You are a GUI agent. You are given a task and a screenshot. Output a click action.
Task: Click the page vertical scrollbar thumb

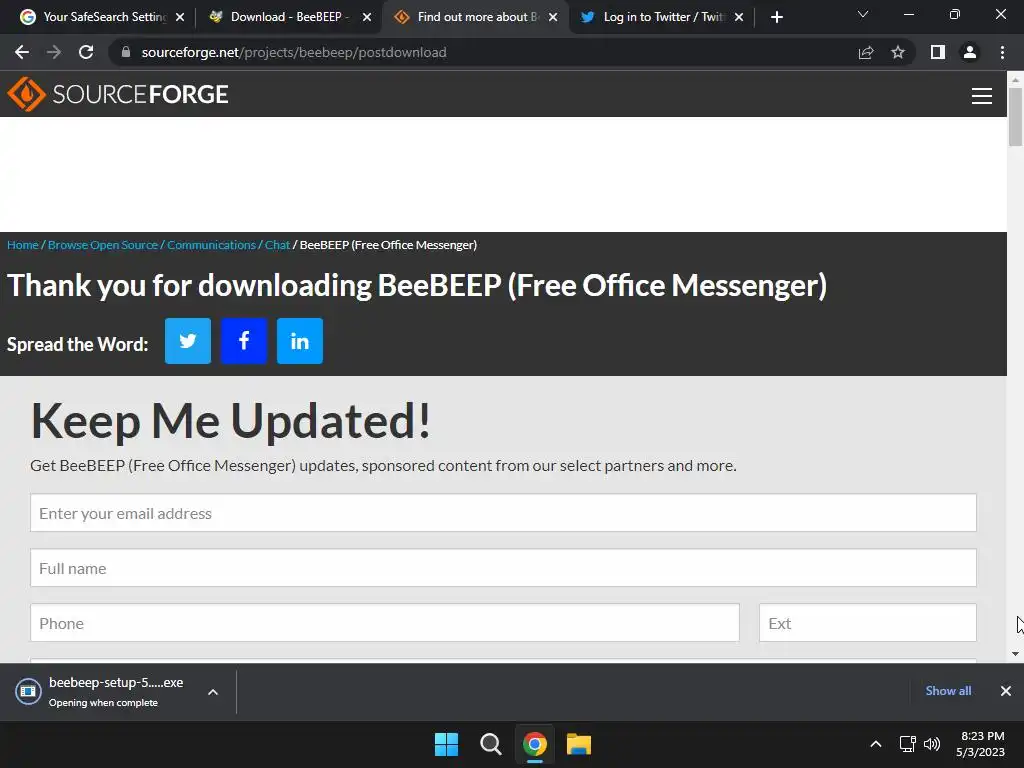coord(1015,116)
